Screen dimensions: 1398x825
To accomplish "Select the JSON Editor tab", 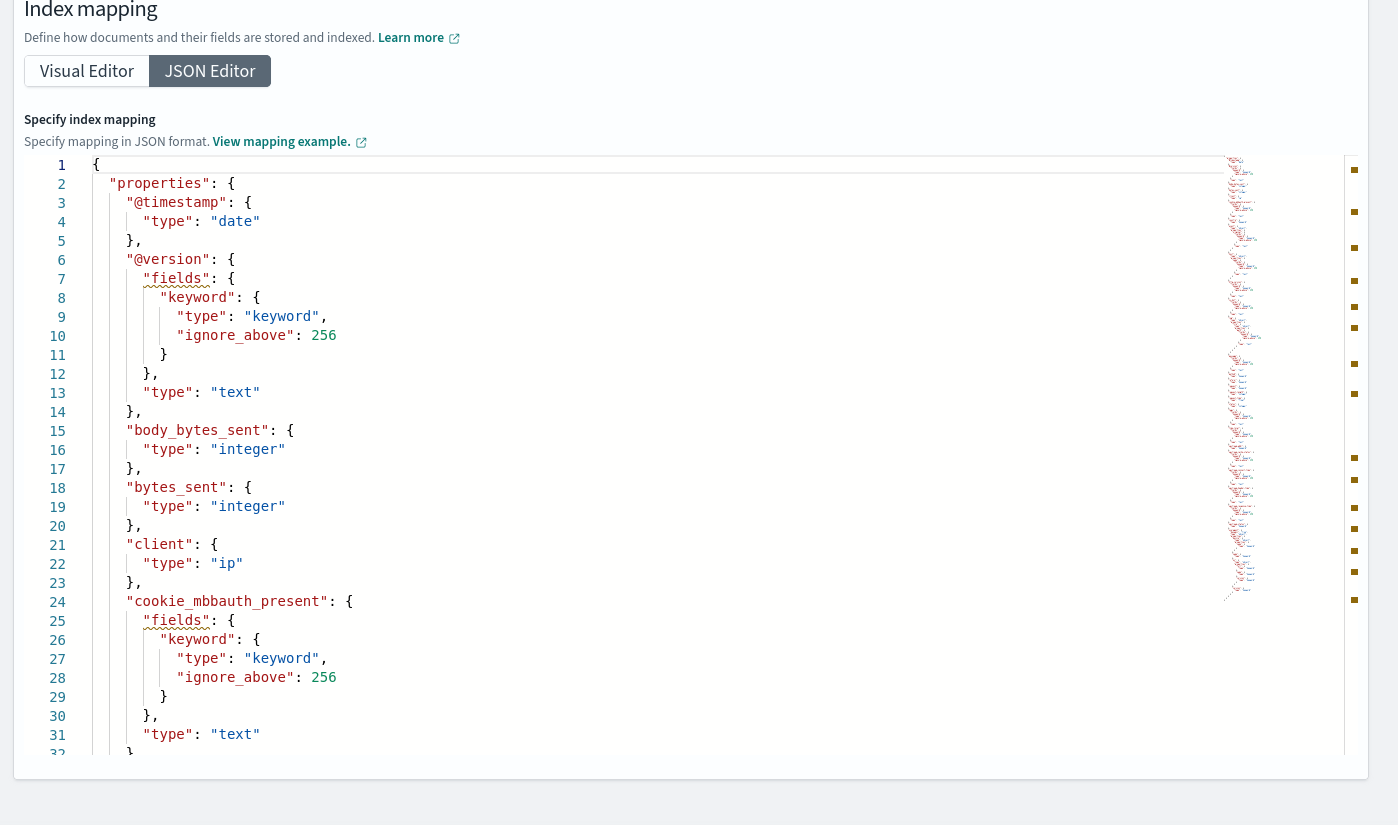I will click(x=210, y=71).
